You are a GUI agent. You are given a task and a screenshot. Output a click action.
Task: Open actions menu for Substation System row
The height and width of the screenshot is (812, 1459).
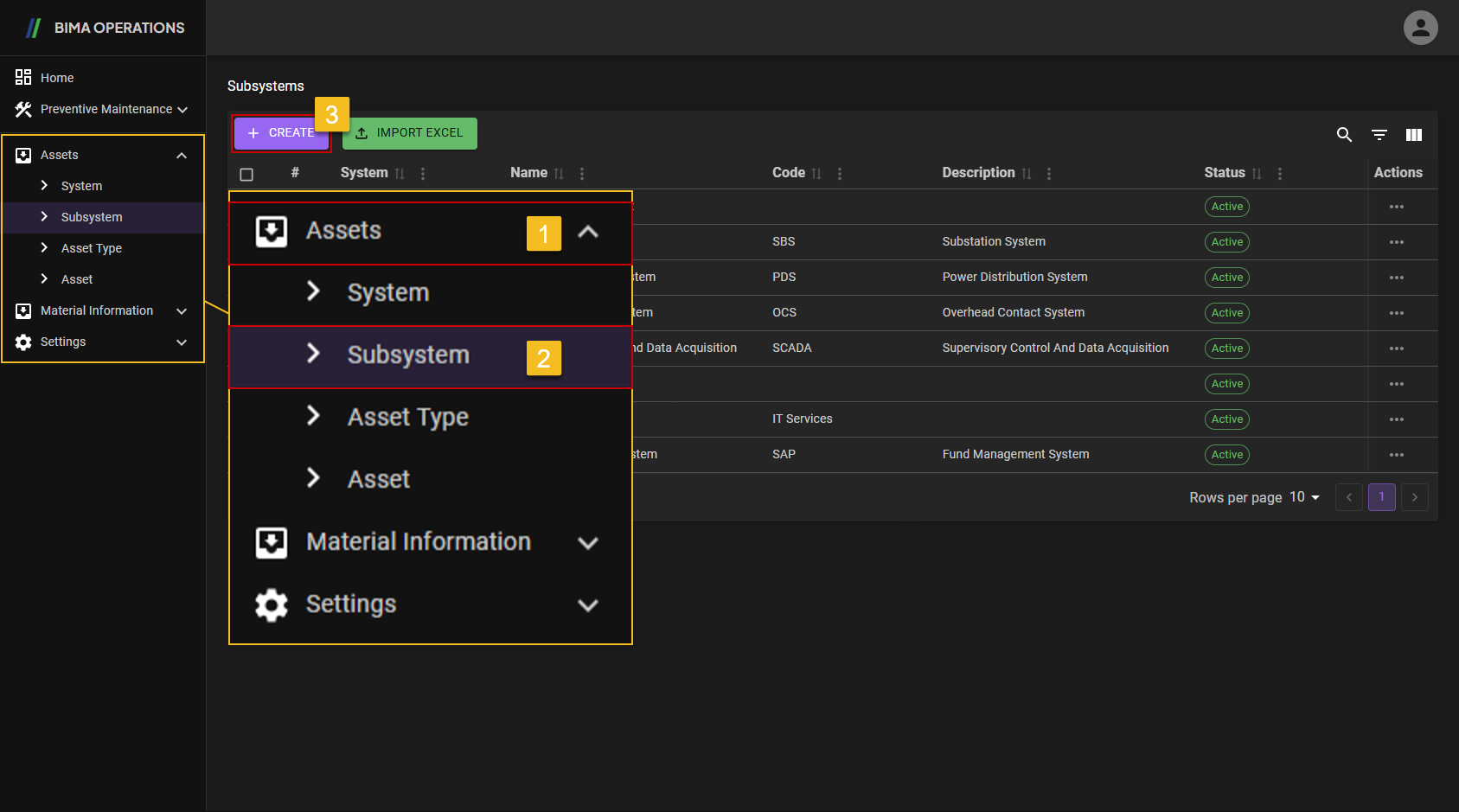click(x=1396, y=242)
